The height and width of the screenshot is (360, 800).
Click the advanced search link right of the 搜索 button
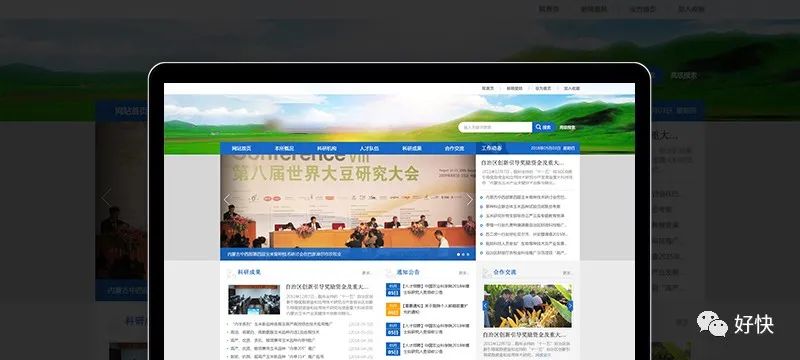tap(567, 127)
